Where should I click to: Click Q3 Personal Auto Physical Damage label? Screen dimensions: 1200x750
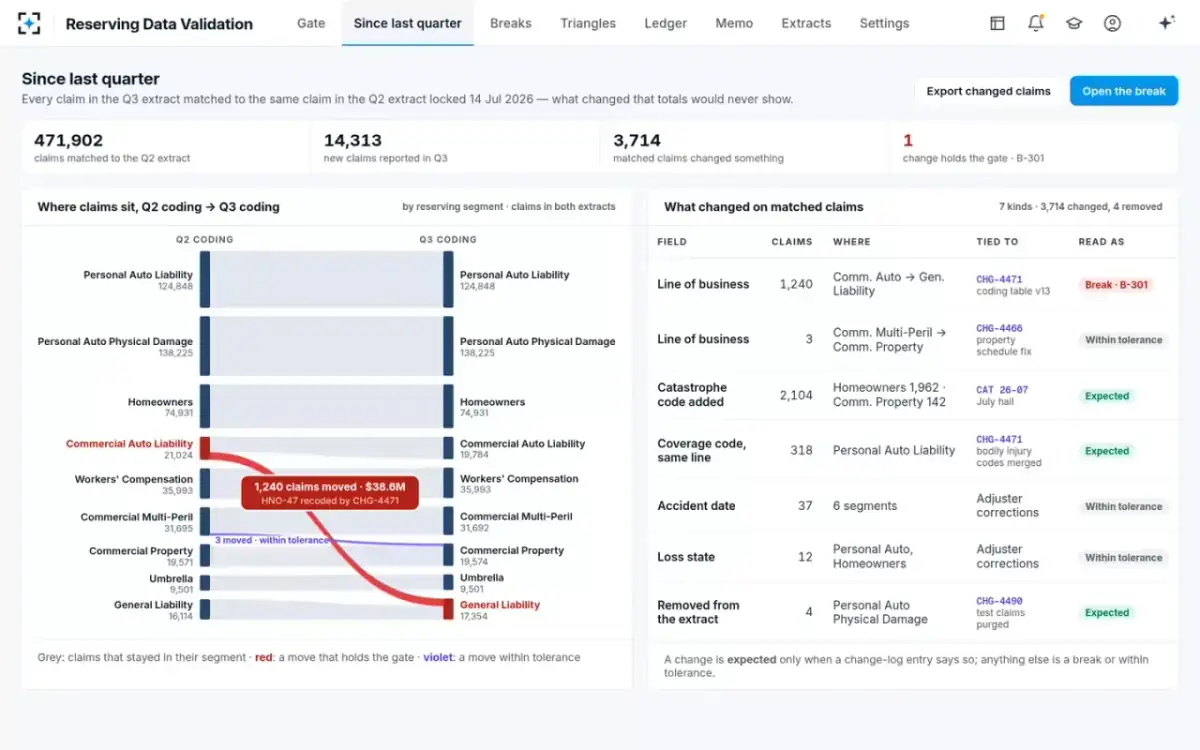(x=537, y=346)
